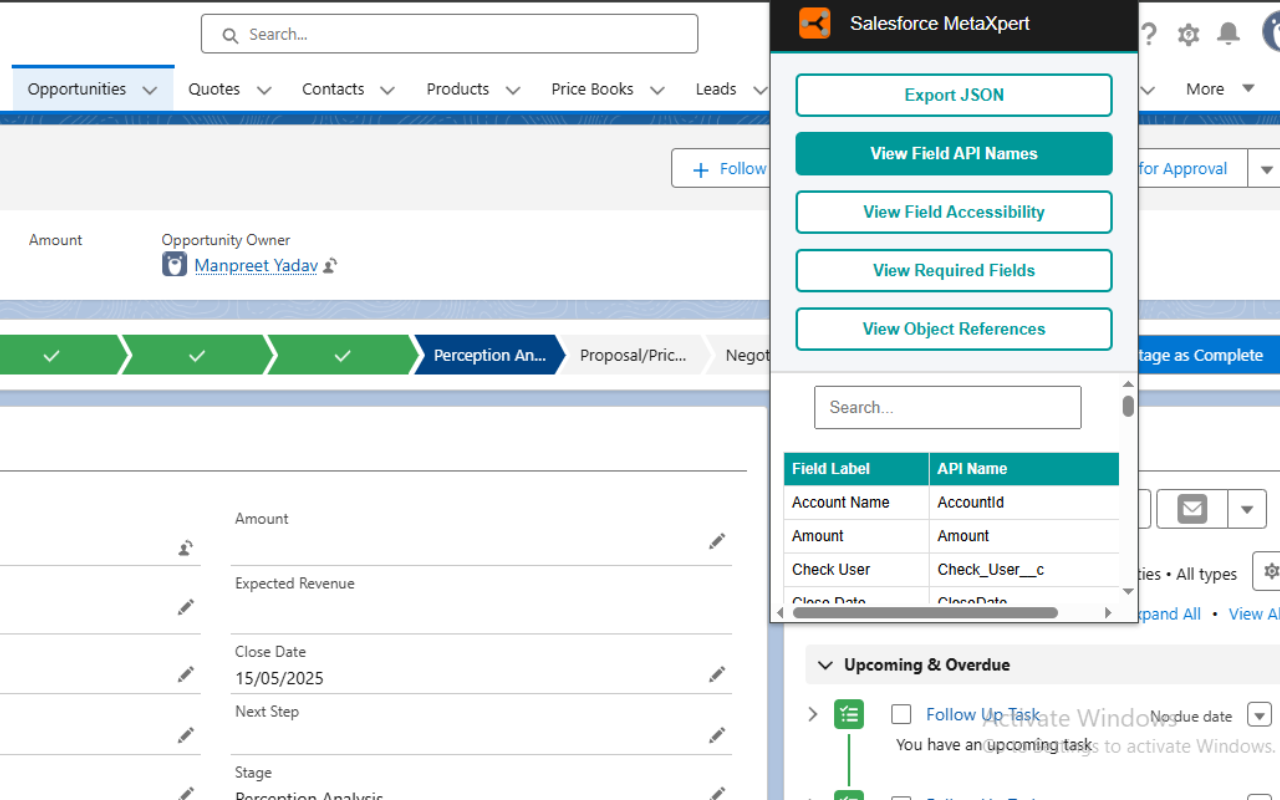Open the Contacts tab dropdown chevron
The height and width of the screenshot is (800, 1280).
point(388,90)
